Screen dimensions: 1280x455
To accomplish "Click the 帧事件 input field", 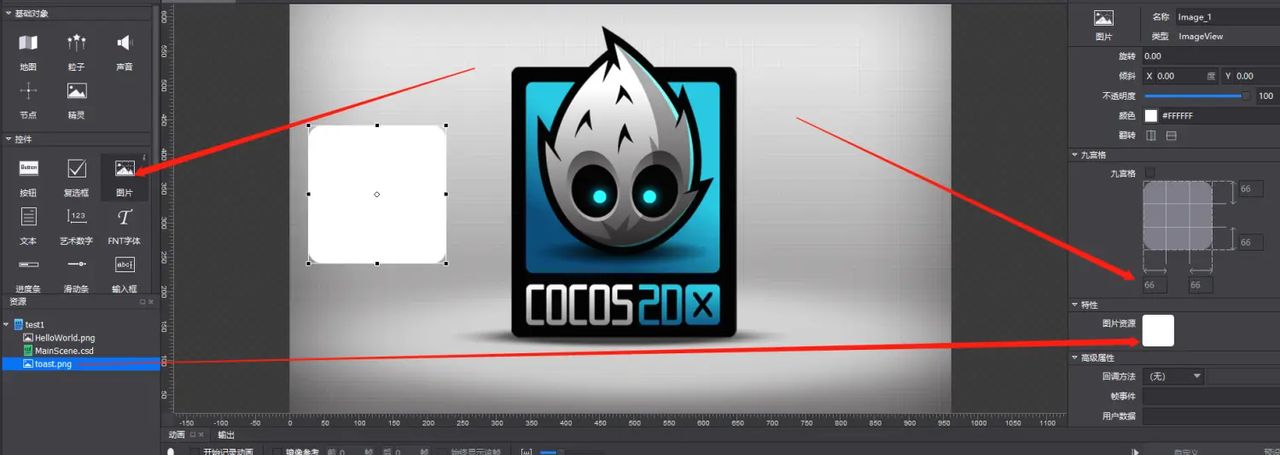I will pos(1211,396).
